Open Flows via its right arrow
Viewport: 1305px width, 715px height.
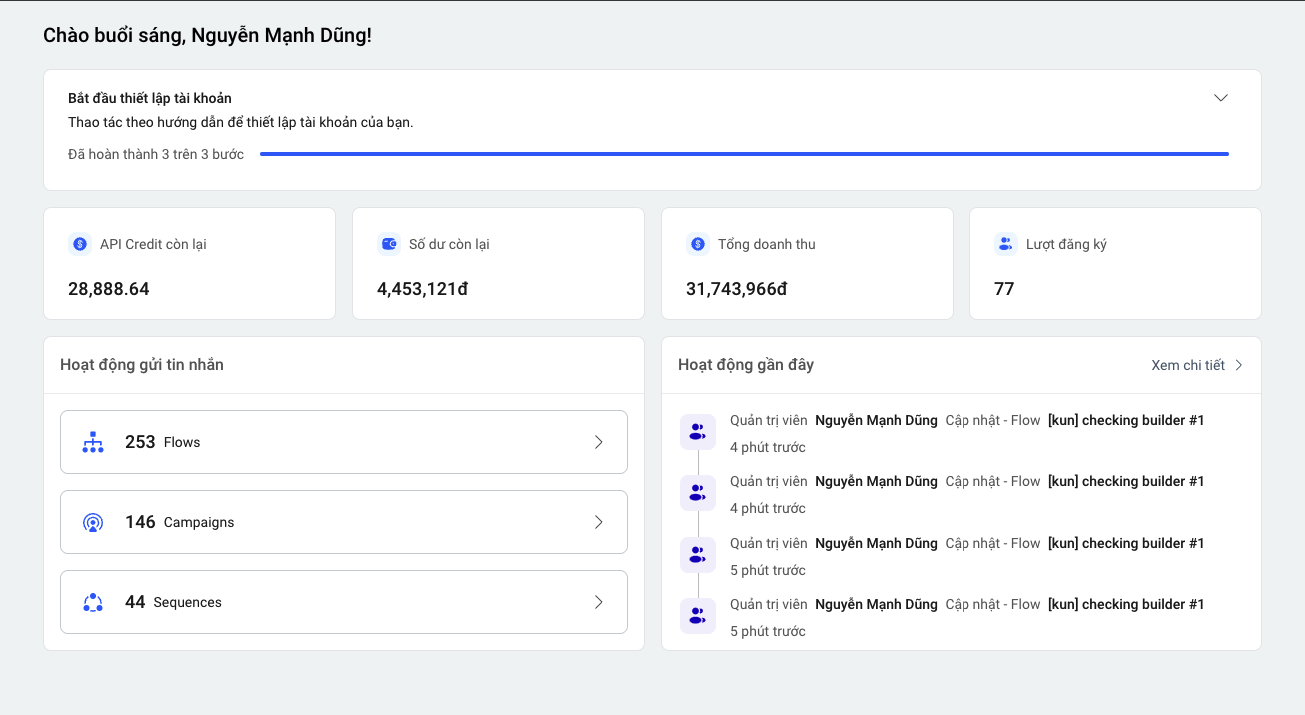click(598, 442)
